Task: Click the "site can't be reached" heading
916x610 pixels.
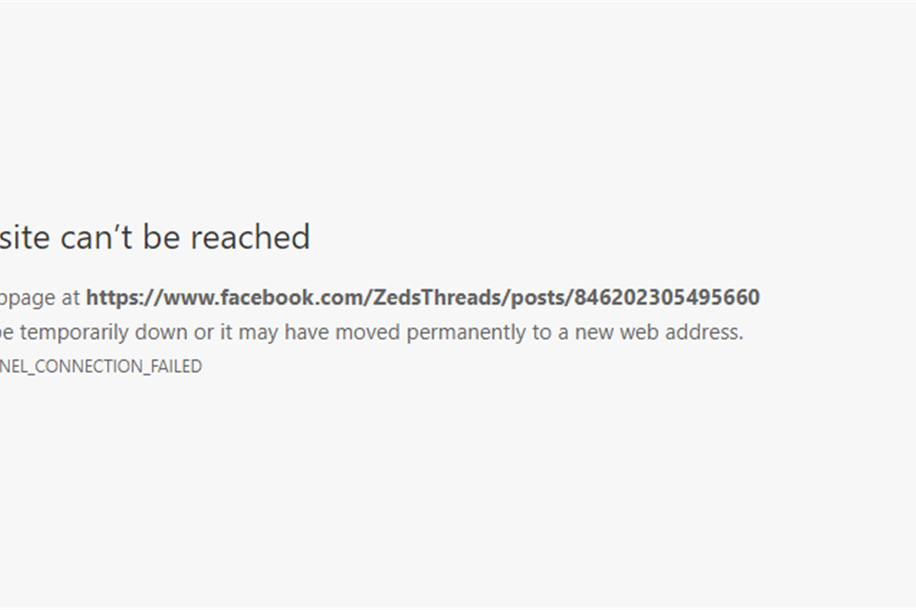Action: coord(155,237)
